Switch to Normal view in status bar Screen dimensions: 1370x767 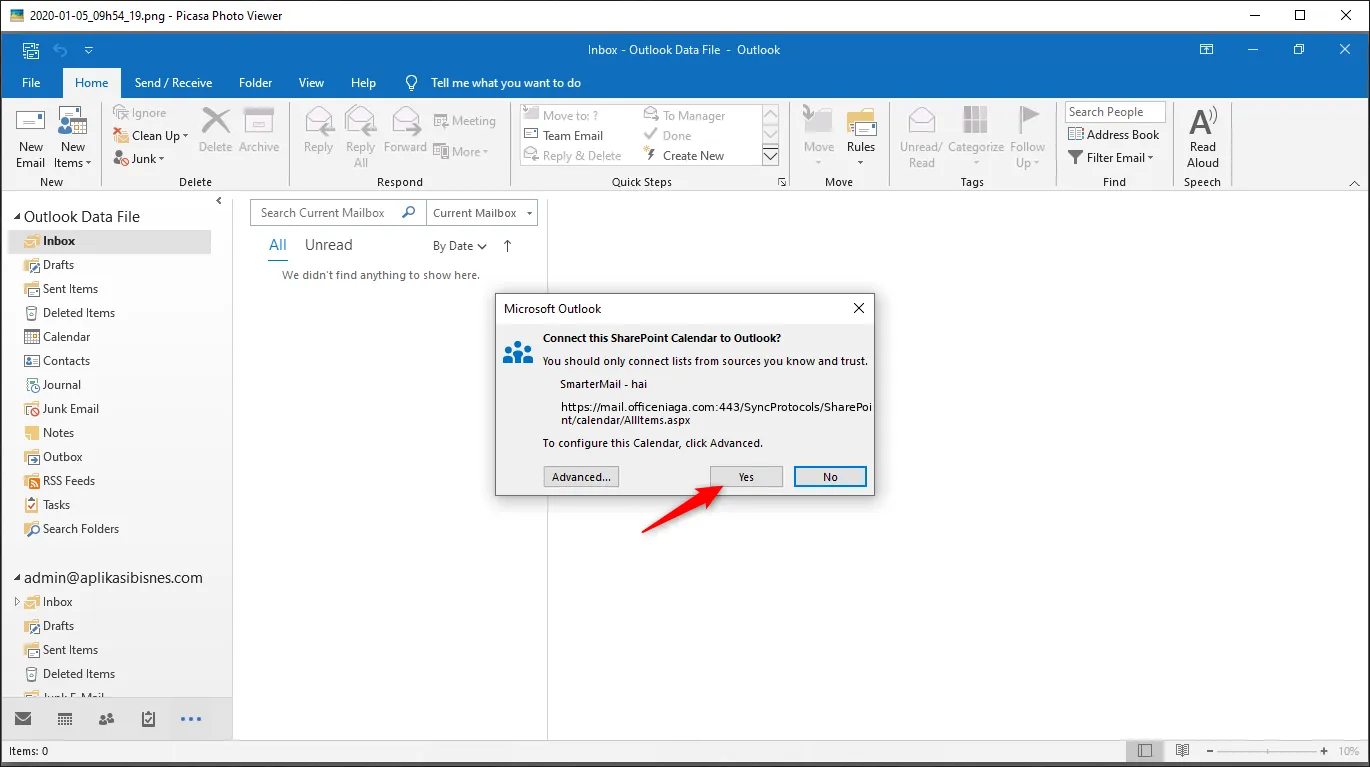[1145, 751]
